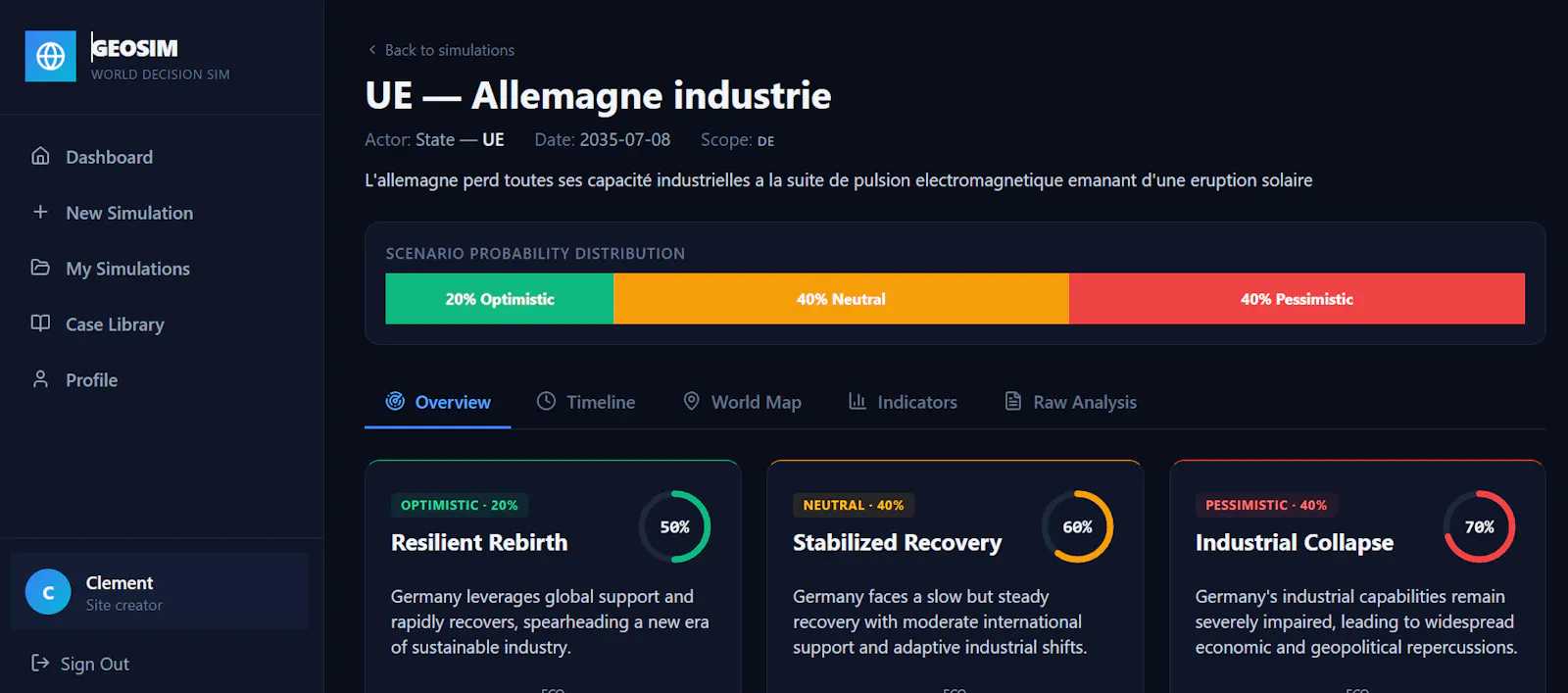Click Clement's avatar circle
1568x693 pixels.
tap(48, 592)
